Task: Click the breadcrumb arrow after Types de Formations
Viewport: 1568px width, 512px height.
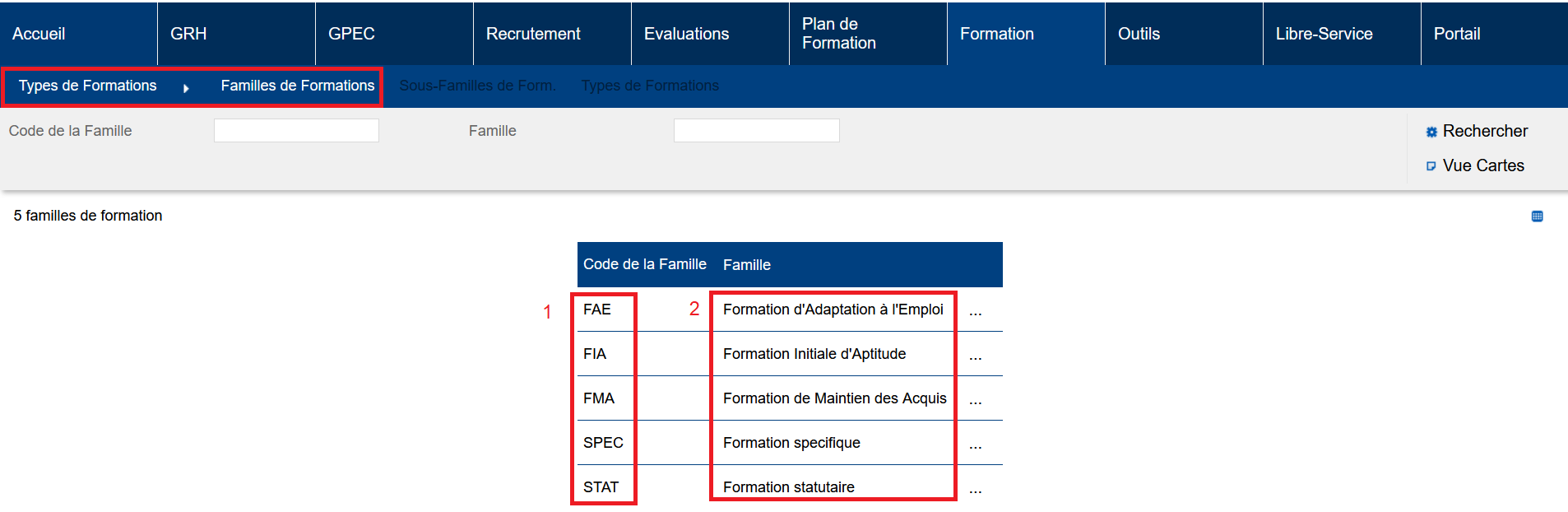Action: 186,88
